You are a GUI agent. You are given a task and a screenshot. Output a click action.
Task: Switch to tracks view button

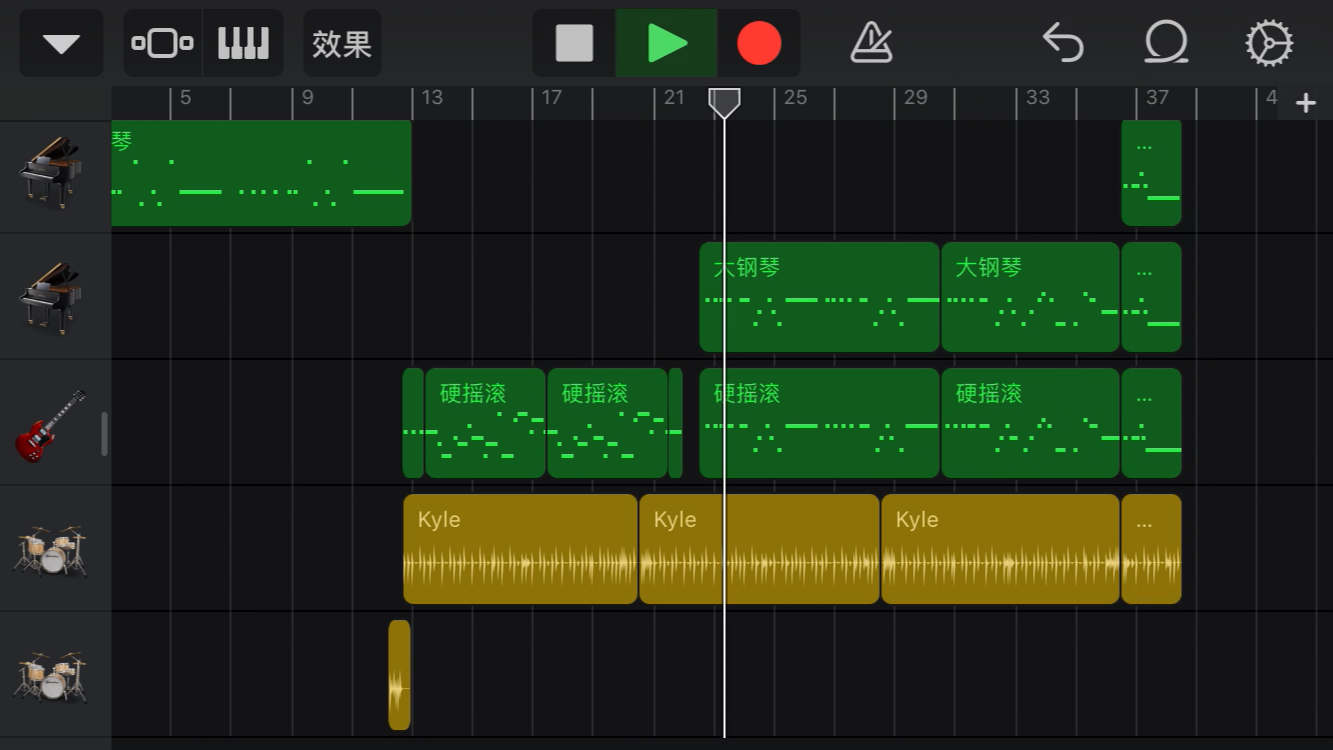162,43
